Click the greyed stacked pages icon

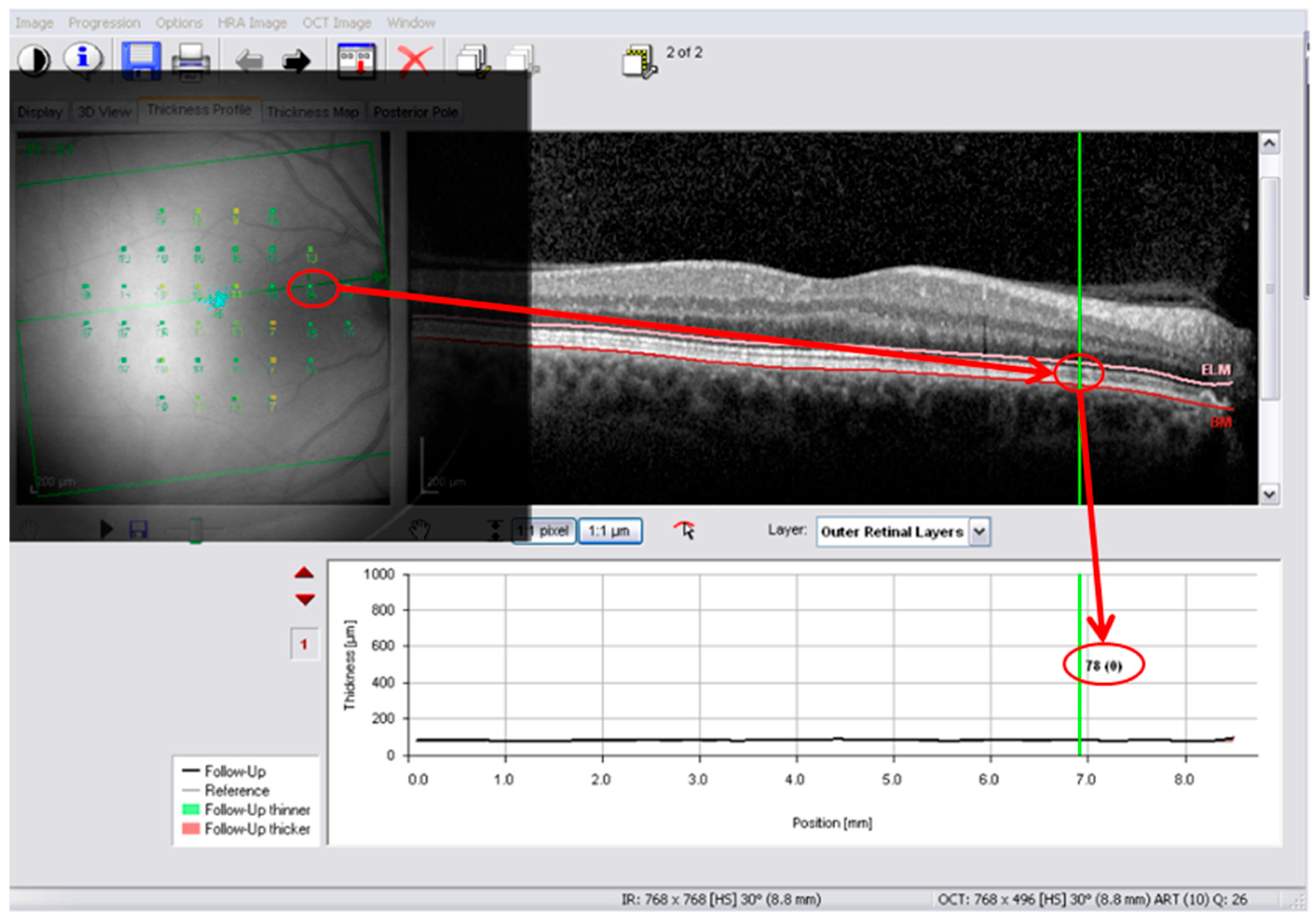[521, 60]
